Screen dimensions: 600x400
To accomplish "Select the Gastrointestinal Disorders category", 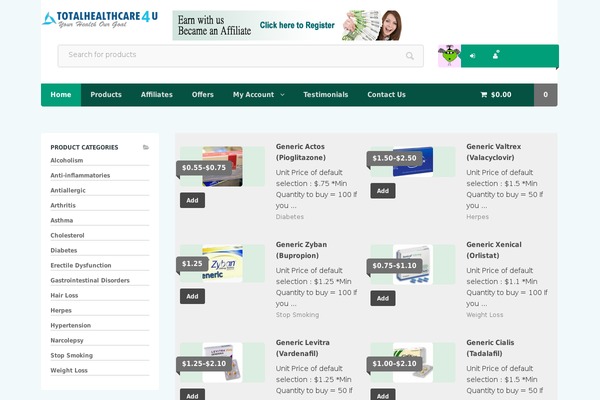I will tap(90, 280).
